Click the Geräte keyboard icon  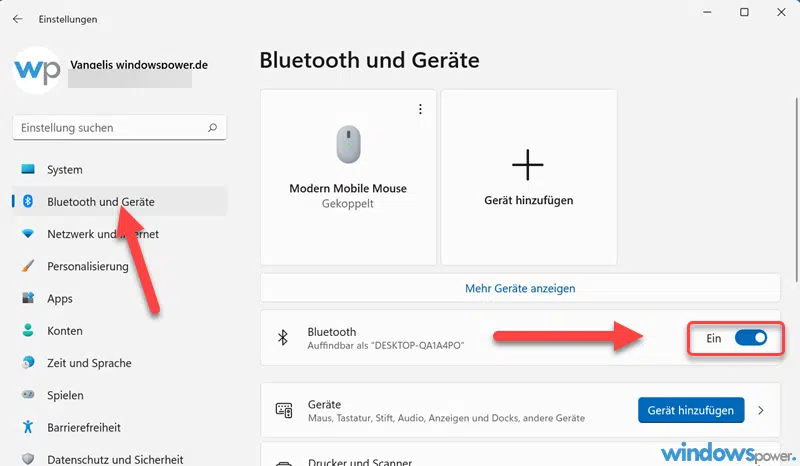pos(284,410)
